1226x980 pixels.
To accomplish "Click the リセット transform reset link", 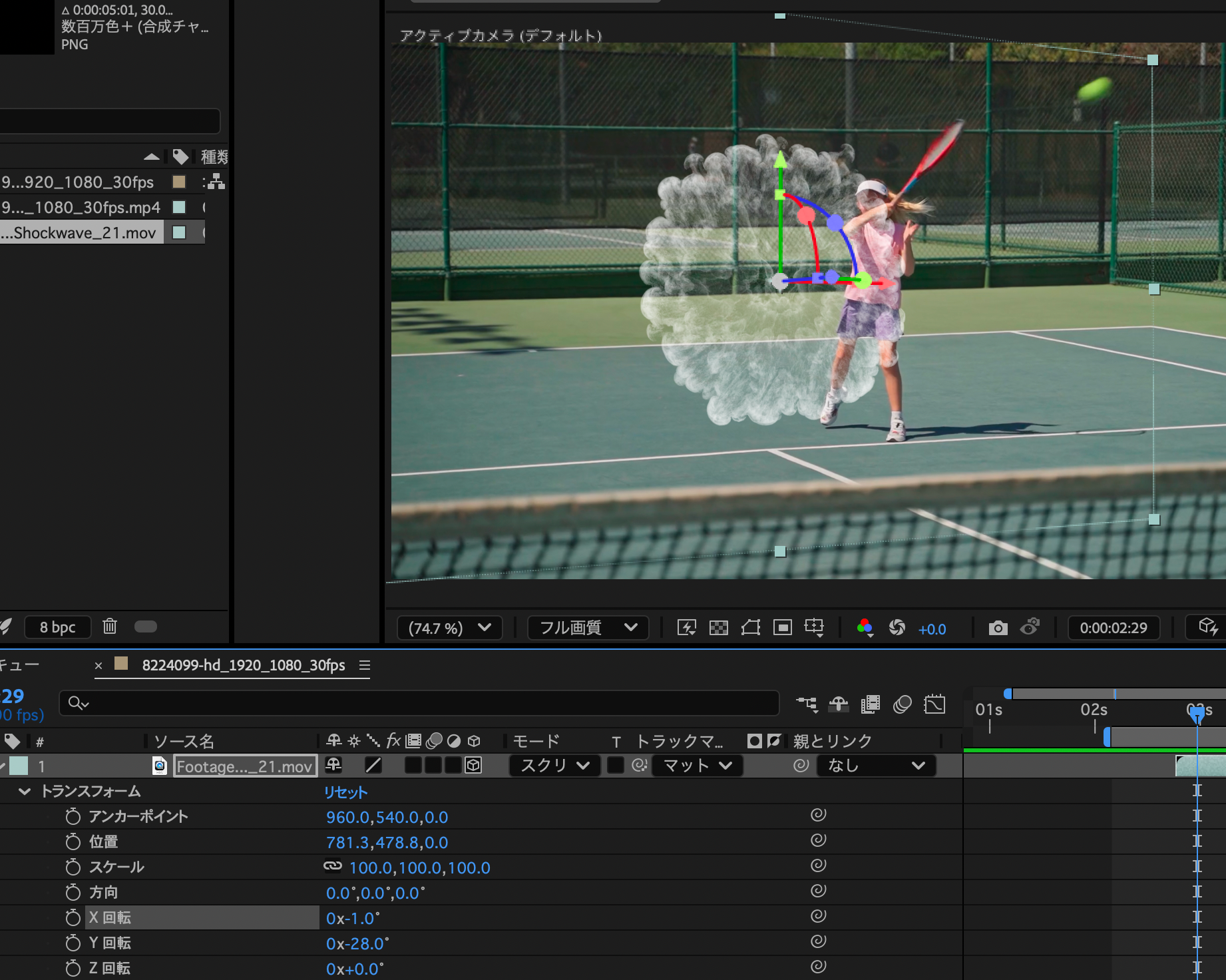I will 345,792.
